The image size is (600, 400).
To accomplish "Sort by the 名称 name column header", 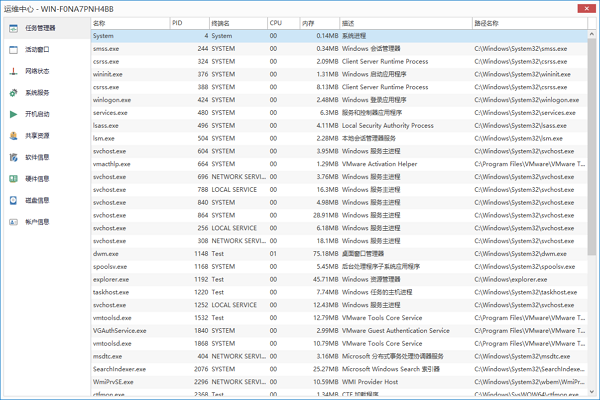I will pyautogui.click(x=130, y=23).
